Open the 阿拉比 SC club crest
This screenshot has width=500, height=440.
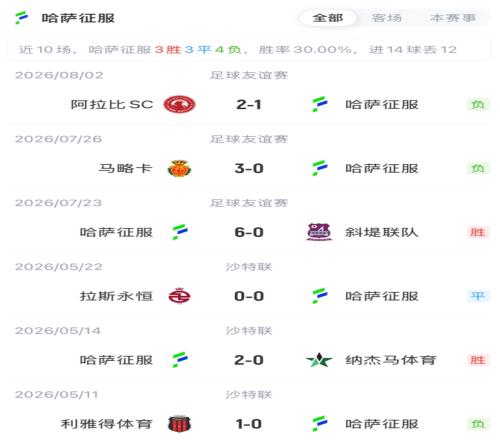click(x=179, y=104)
